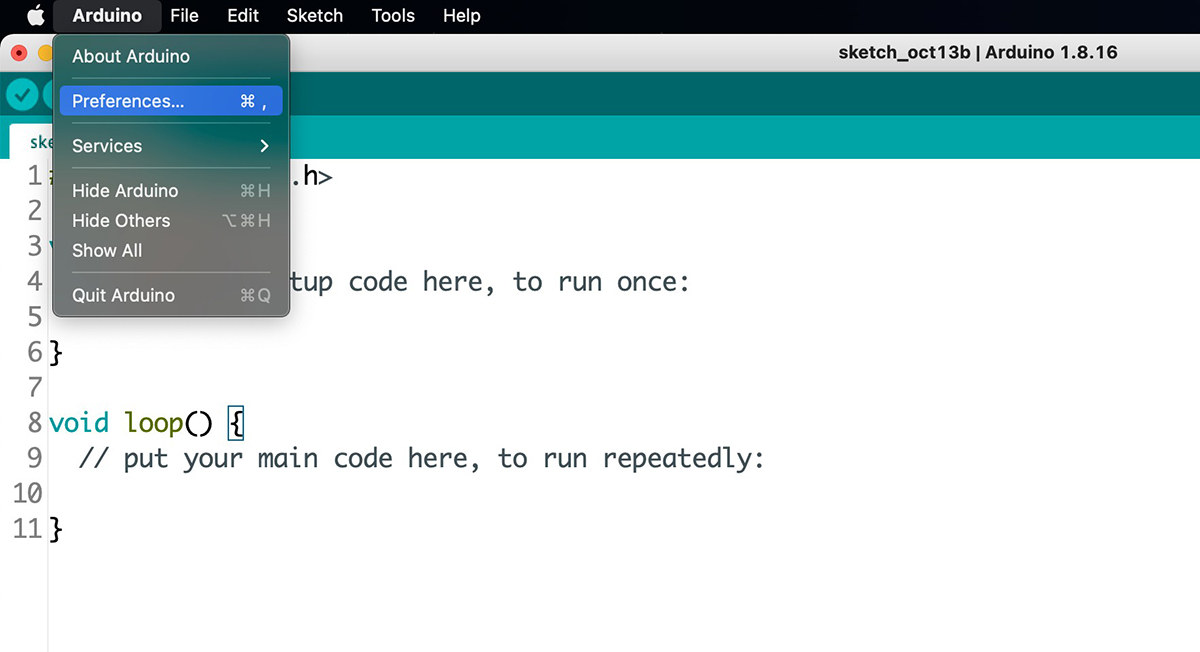Select Hide Others menu entry
Viewport: 1200px width, 652px height.
click(171, 220)
